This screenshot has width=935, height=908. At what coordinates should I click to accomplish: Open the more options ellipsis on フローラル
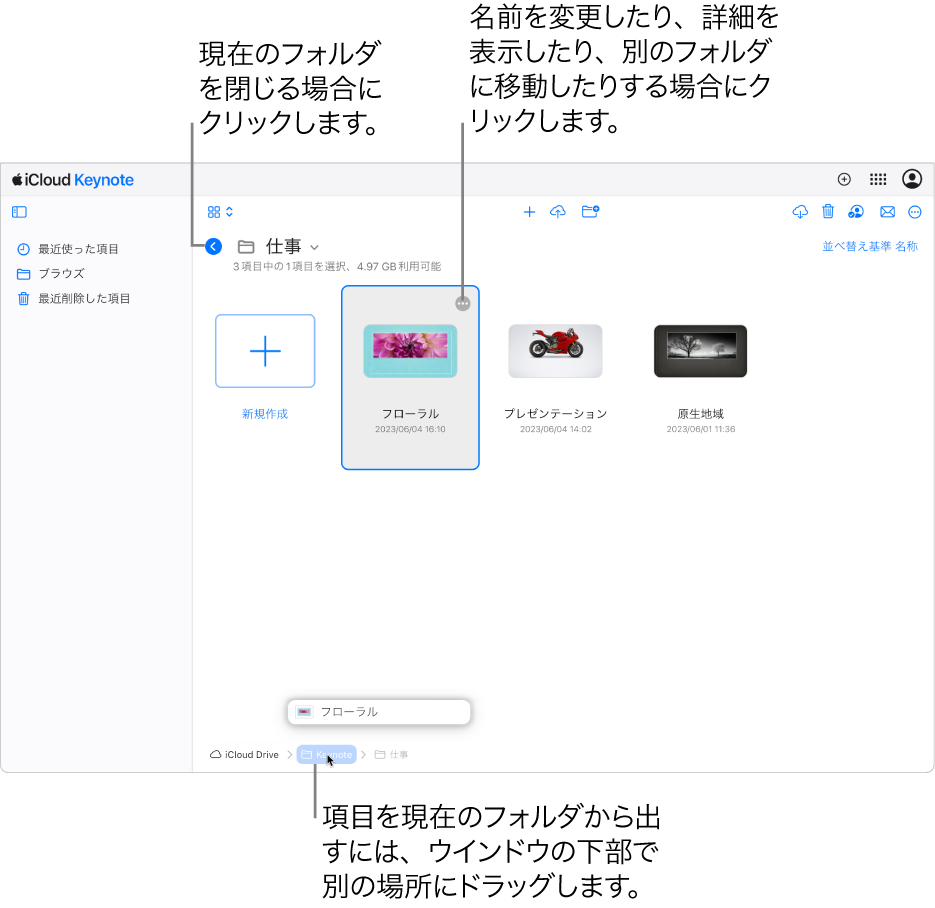tap(462, 302)
